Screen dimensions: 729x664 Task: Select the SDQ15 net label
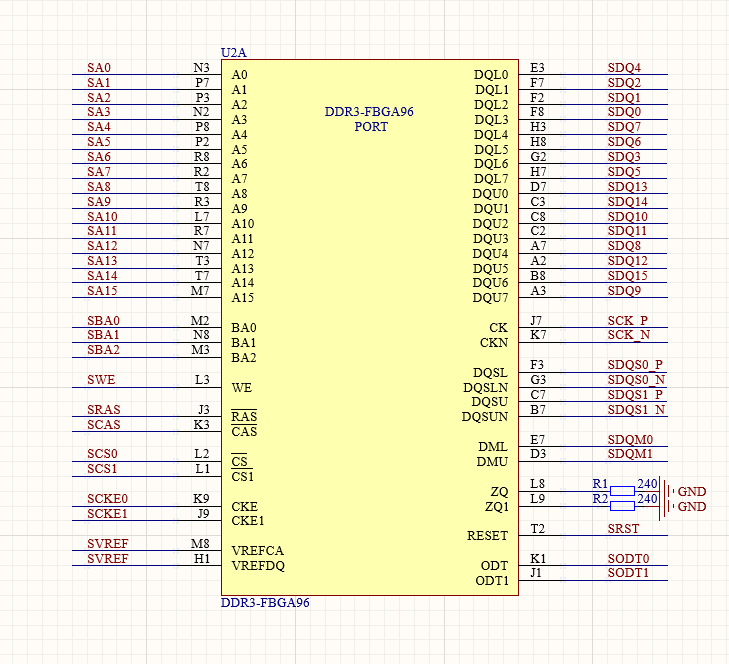628,276
